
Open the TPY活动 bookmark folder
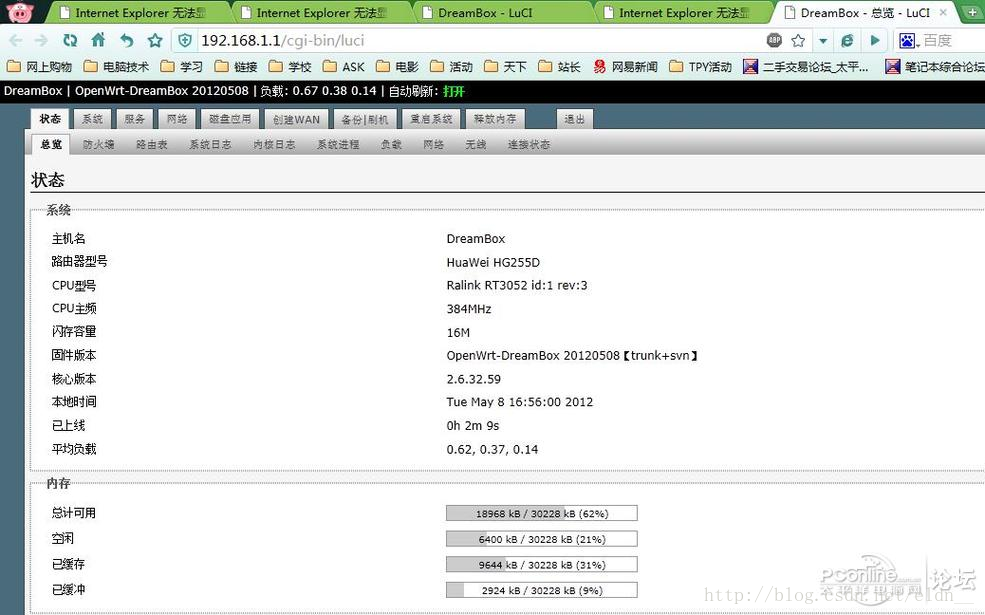pos(700,67)
